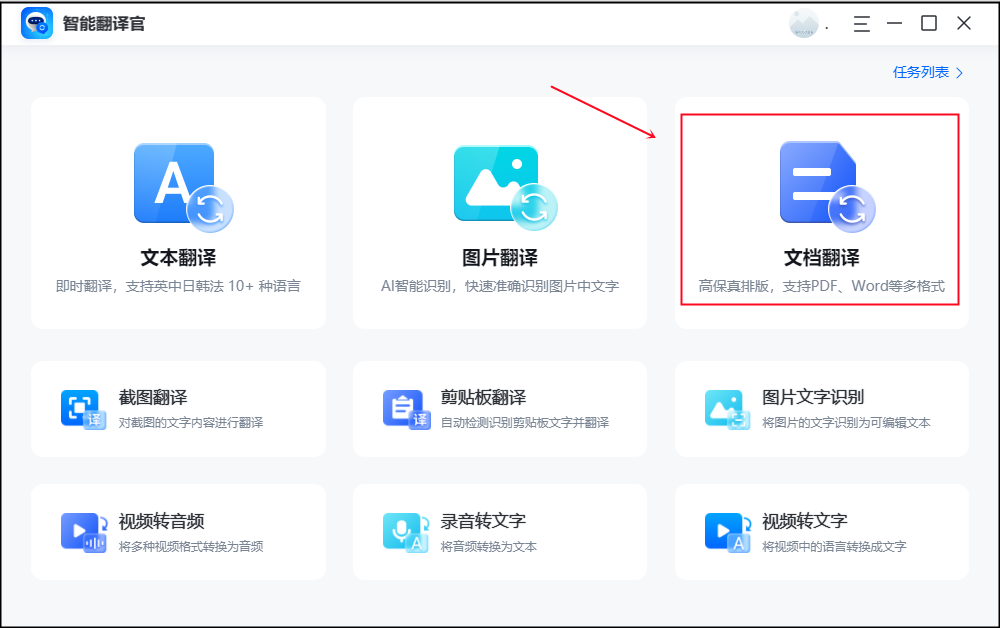Click the 视频转文字 label

805,521
